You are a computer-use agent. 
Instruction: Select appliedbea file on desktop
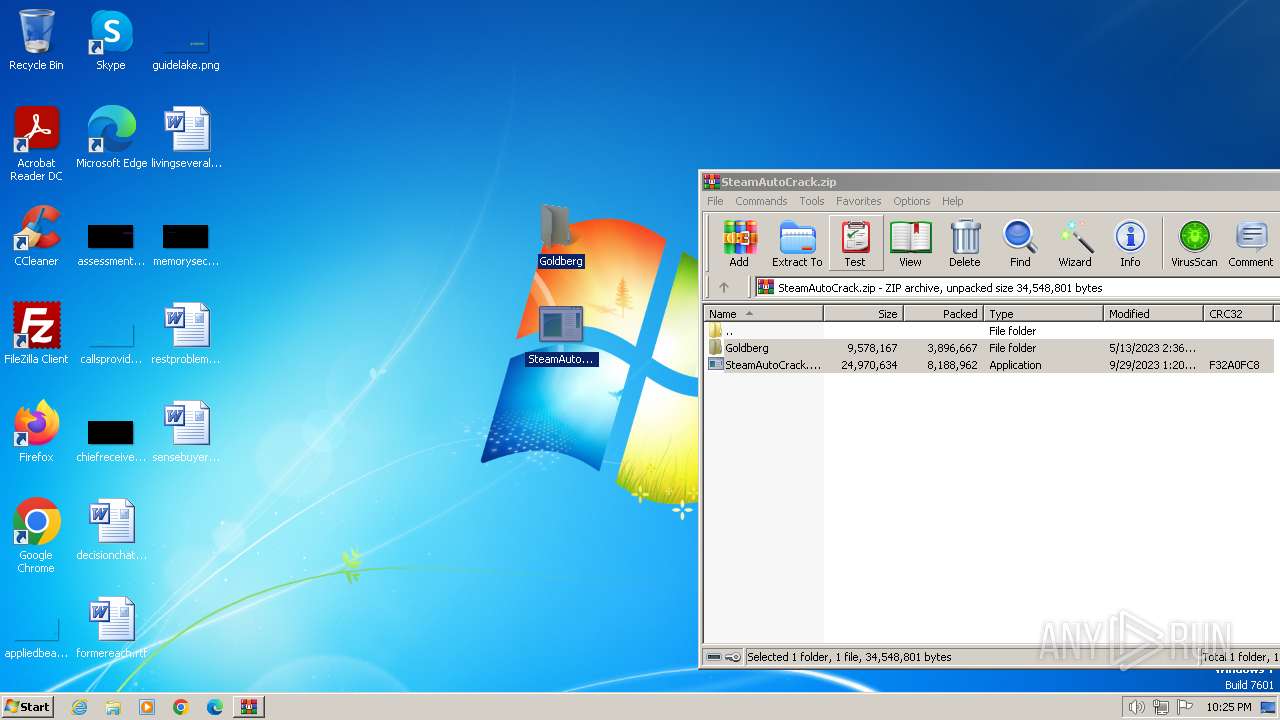pos(36,639)
